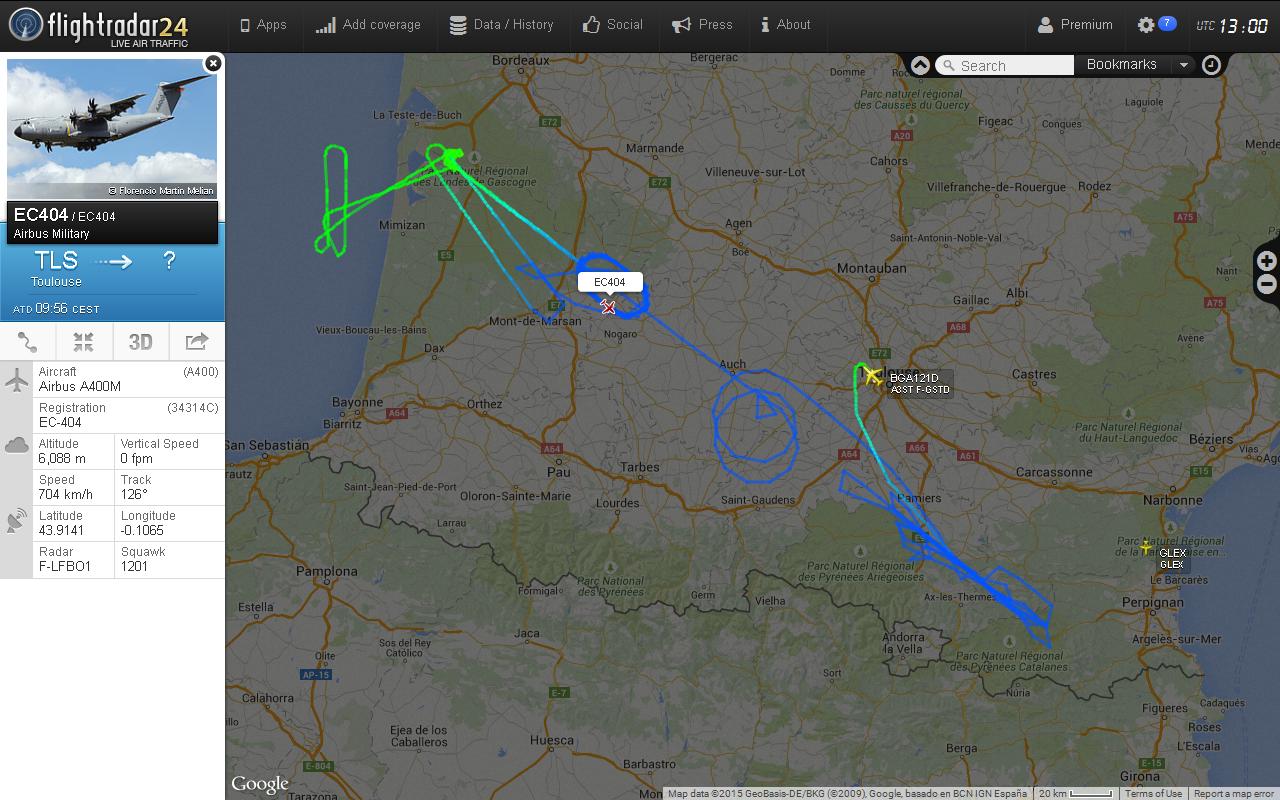The height and width of the screenshot is (800, 1280).
Task: Open the Bookmarks menu
Action: click(1122, 65)
